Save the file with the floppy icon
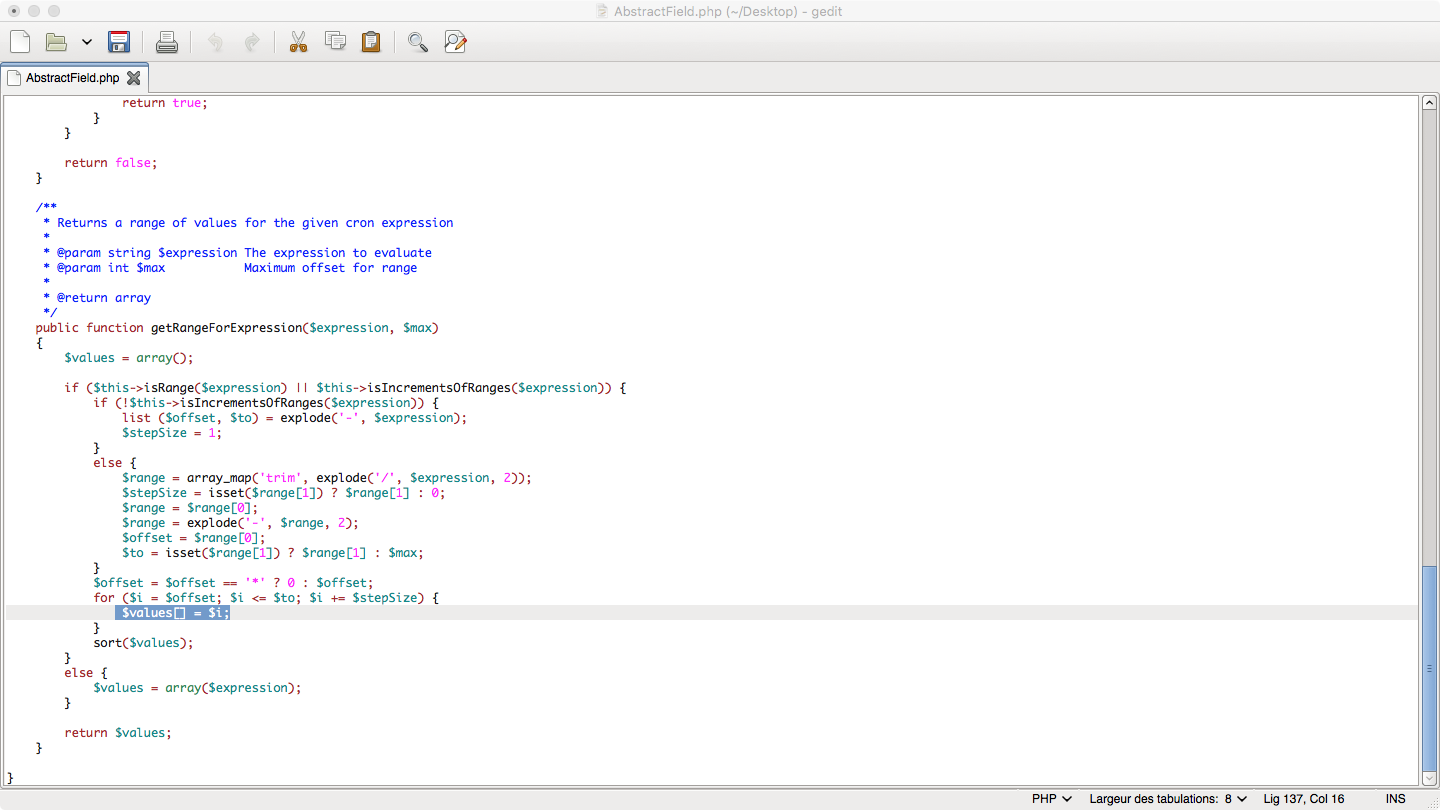Screen dimensions: 1440x810 pos(119,42)
